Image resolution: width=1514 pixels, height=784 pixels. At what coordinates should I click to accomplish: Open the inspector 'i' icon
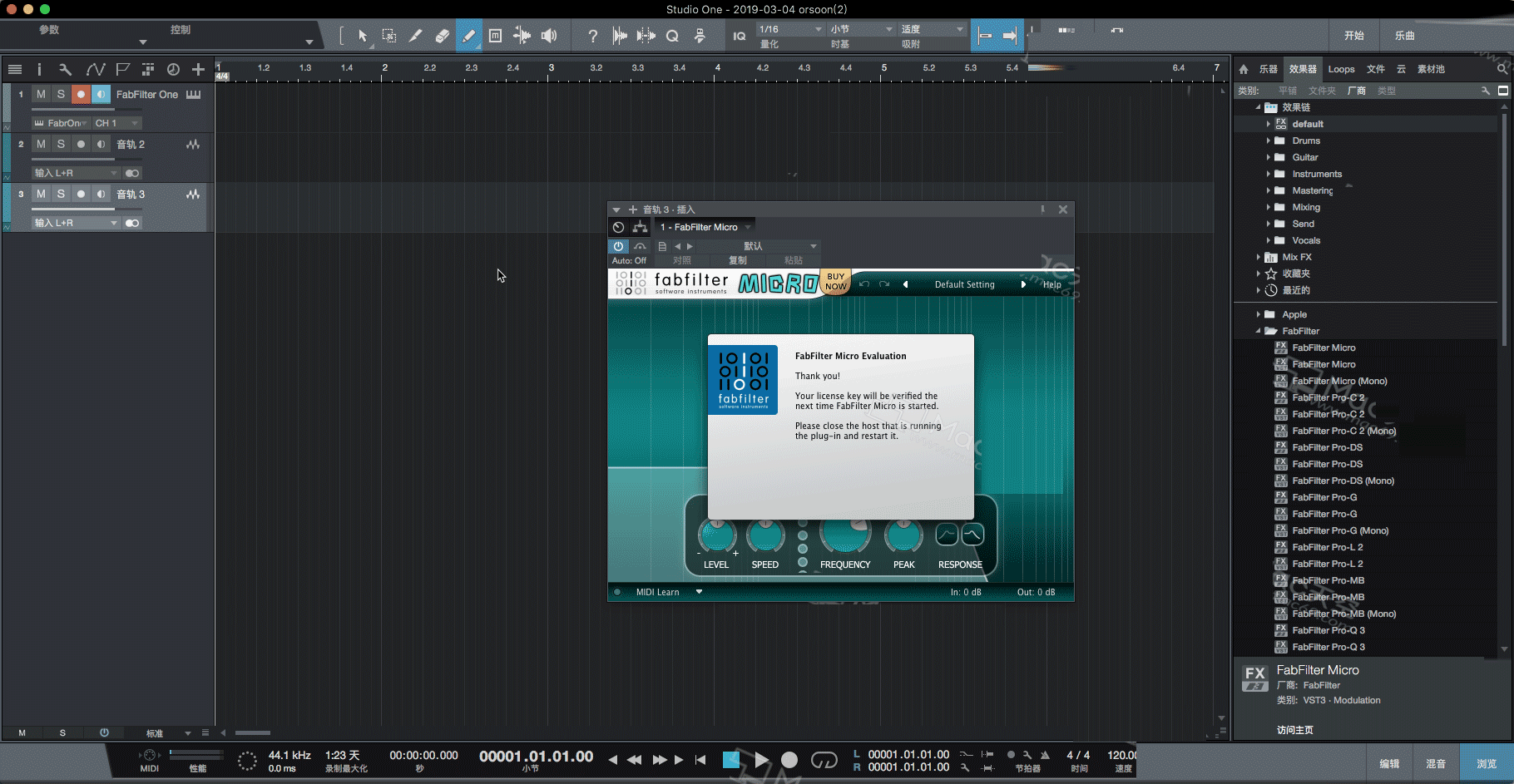pos(38,70)
